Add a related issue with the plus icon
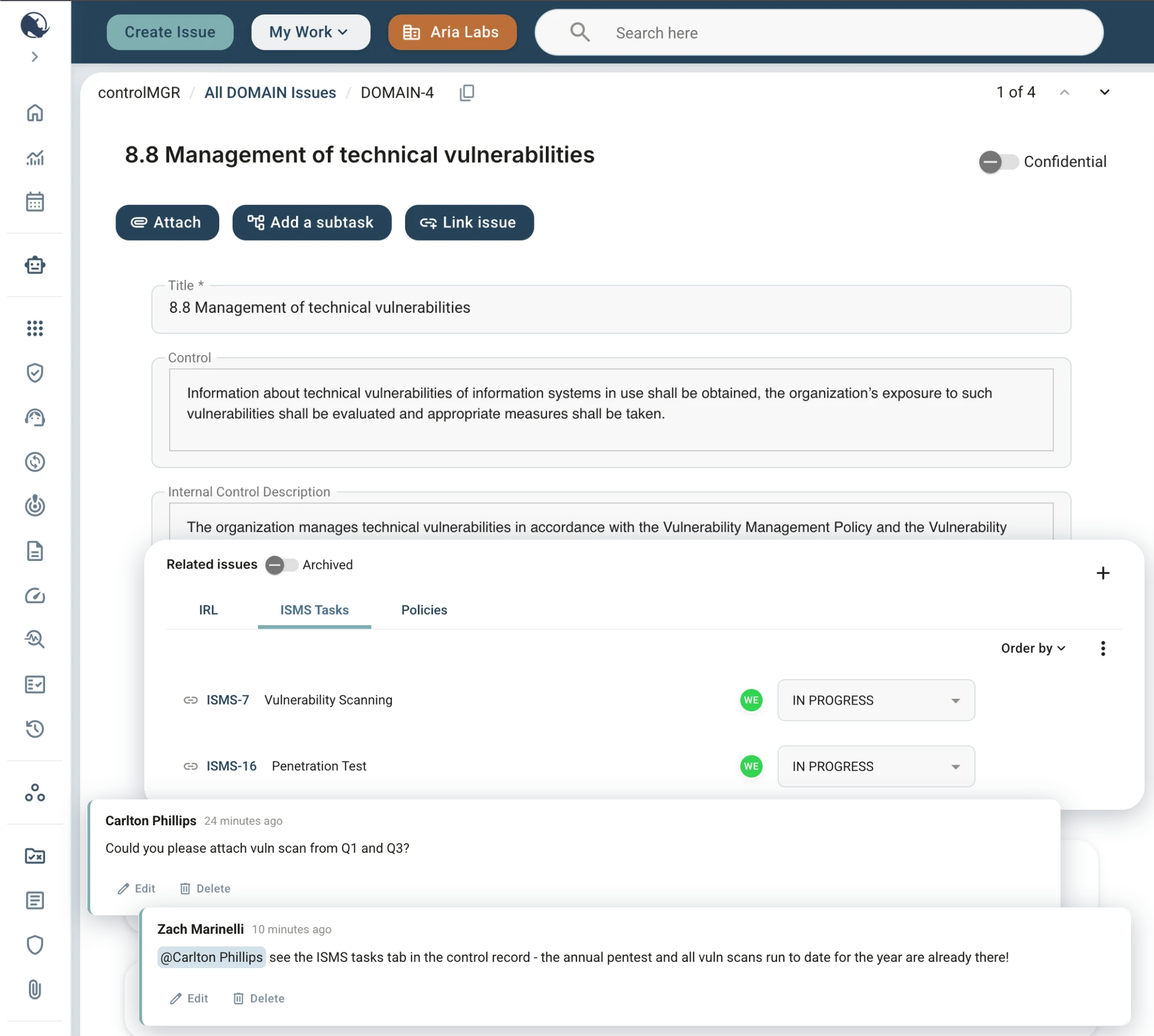 click(x=1103, y=573)
